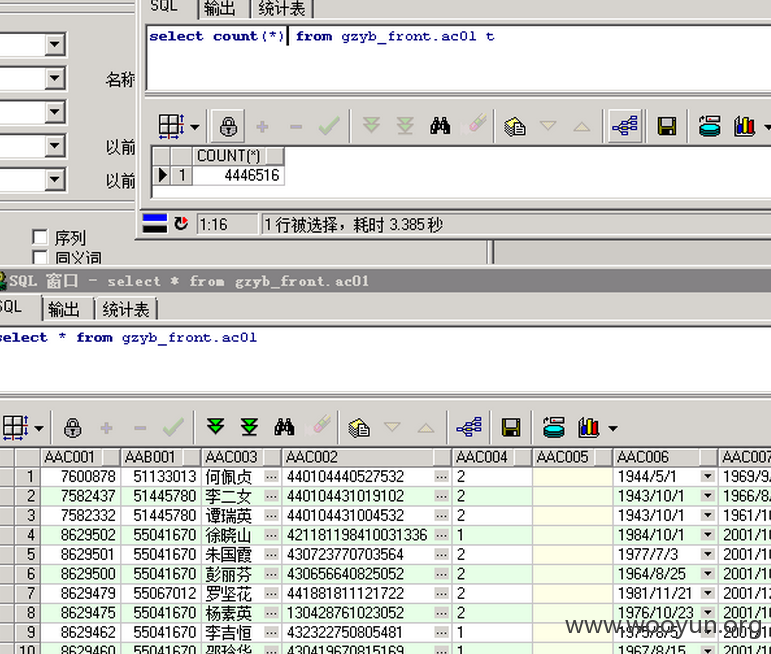Screen dimensions: 771x654
Task: Click binoculars find icon in lower window
Action: pyautogui.click(x=284, y=427)
